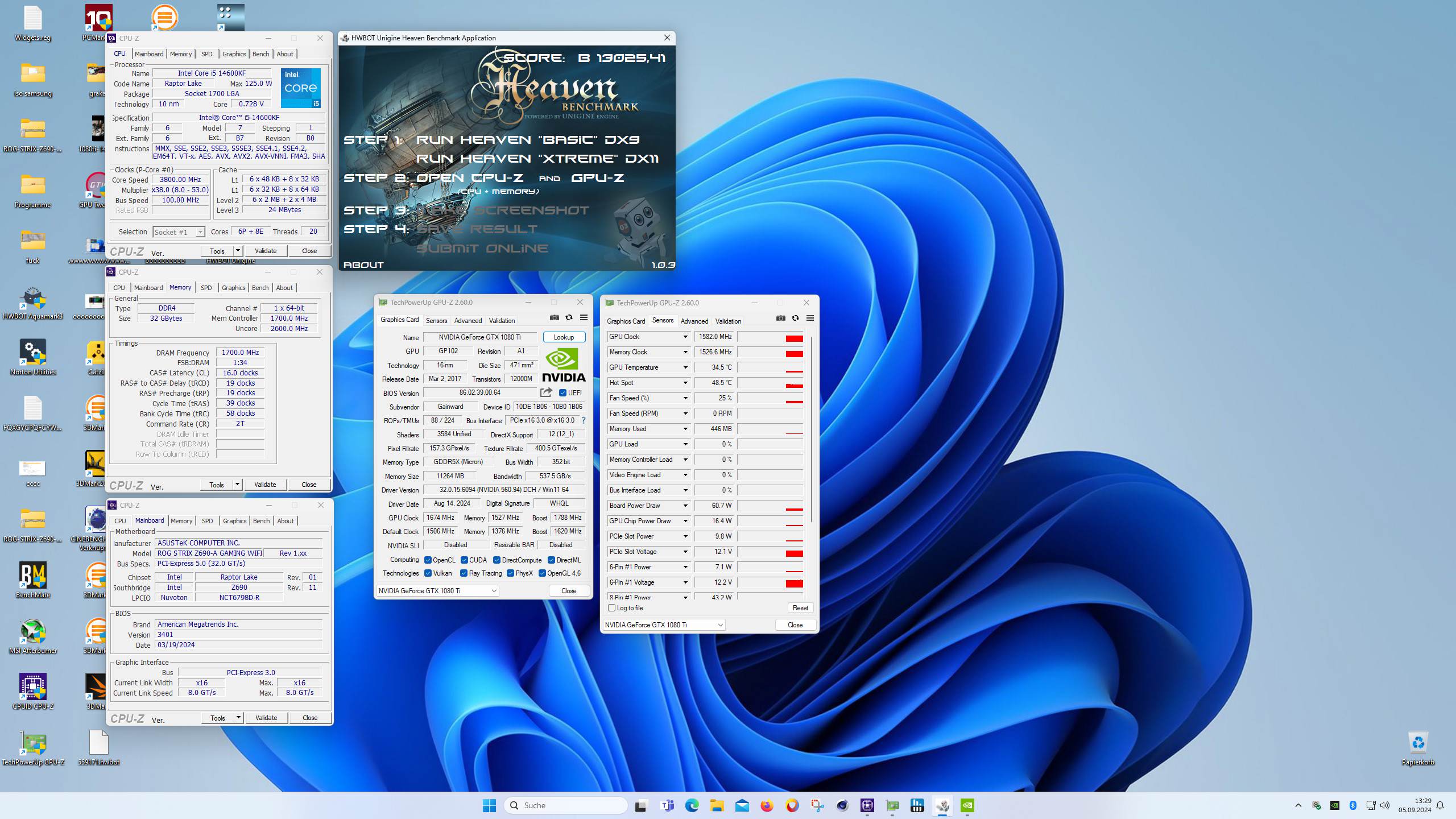The image size is (1456, 819).
Task: Open GPU Clock sensor dropdown arrow
Action: (685, 337)
